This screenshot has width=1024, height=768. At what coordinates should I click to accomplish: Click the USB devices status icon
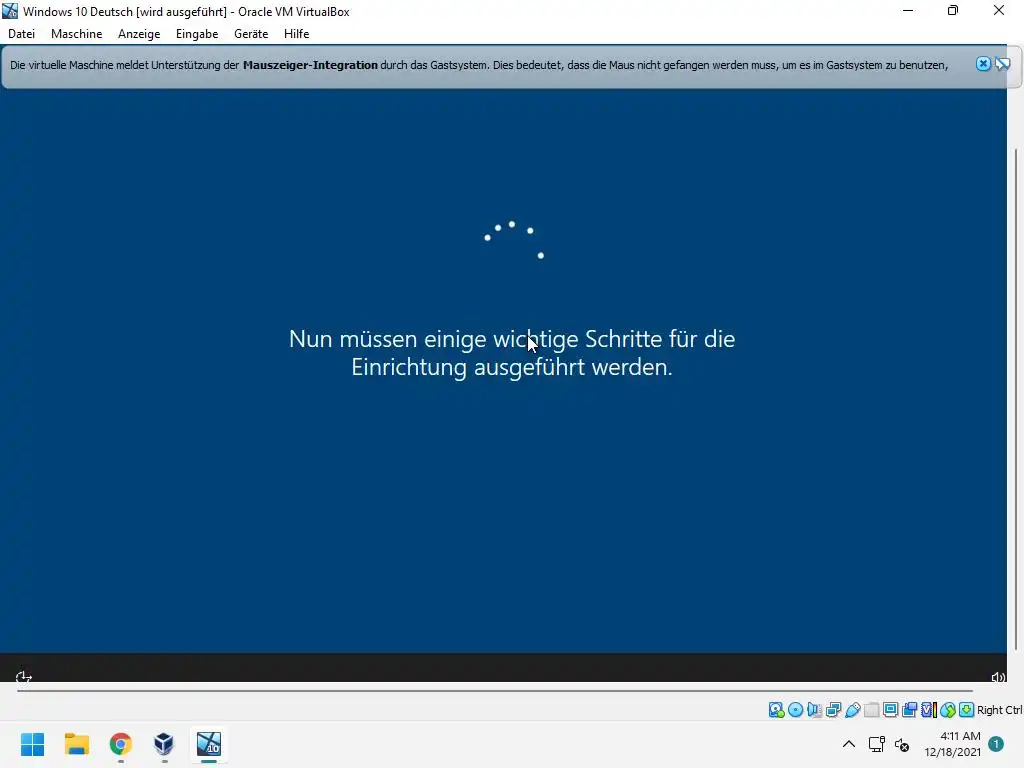click(x=852, y=710)
